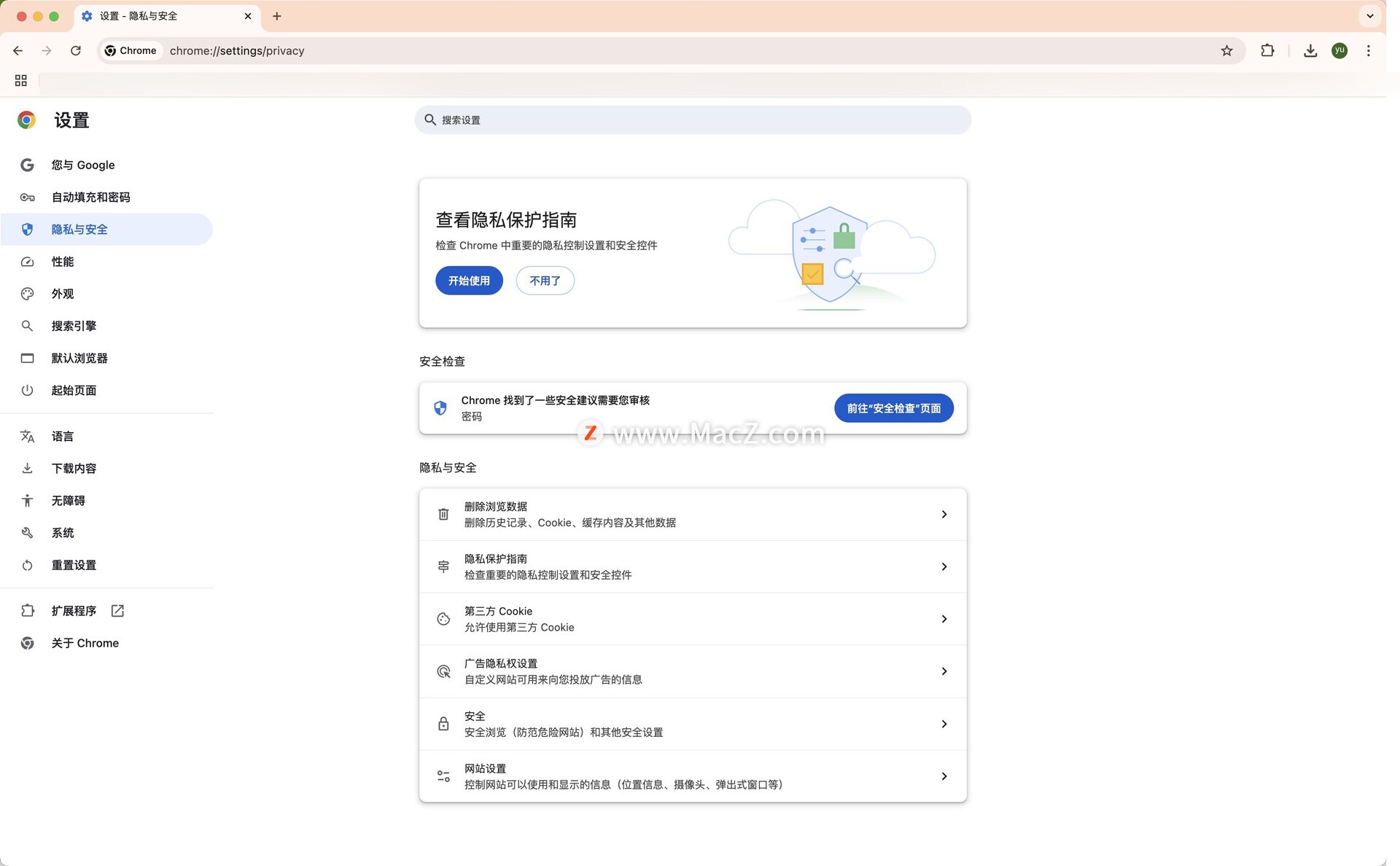Expand the 网站设置 row chevron

944,776
